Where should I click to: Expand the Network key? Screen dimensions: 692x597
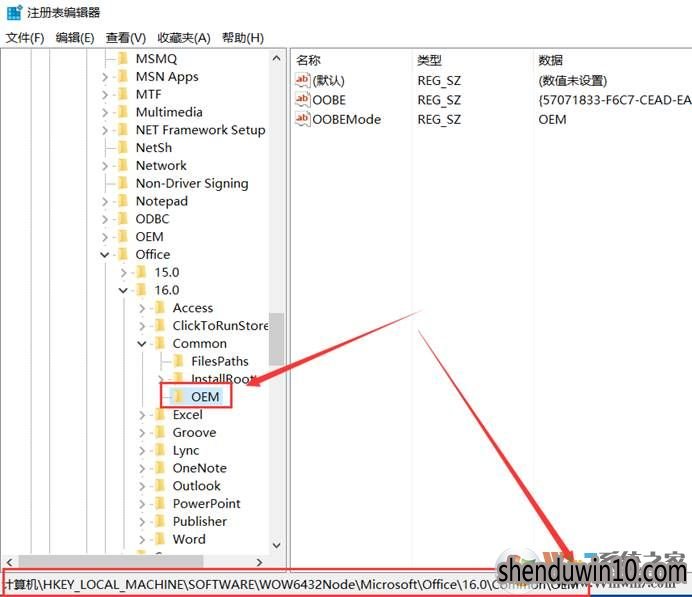105,166
